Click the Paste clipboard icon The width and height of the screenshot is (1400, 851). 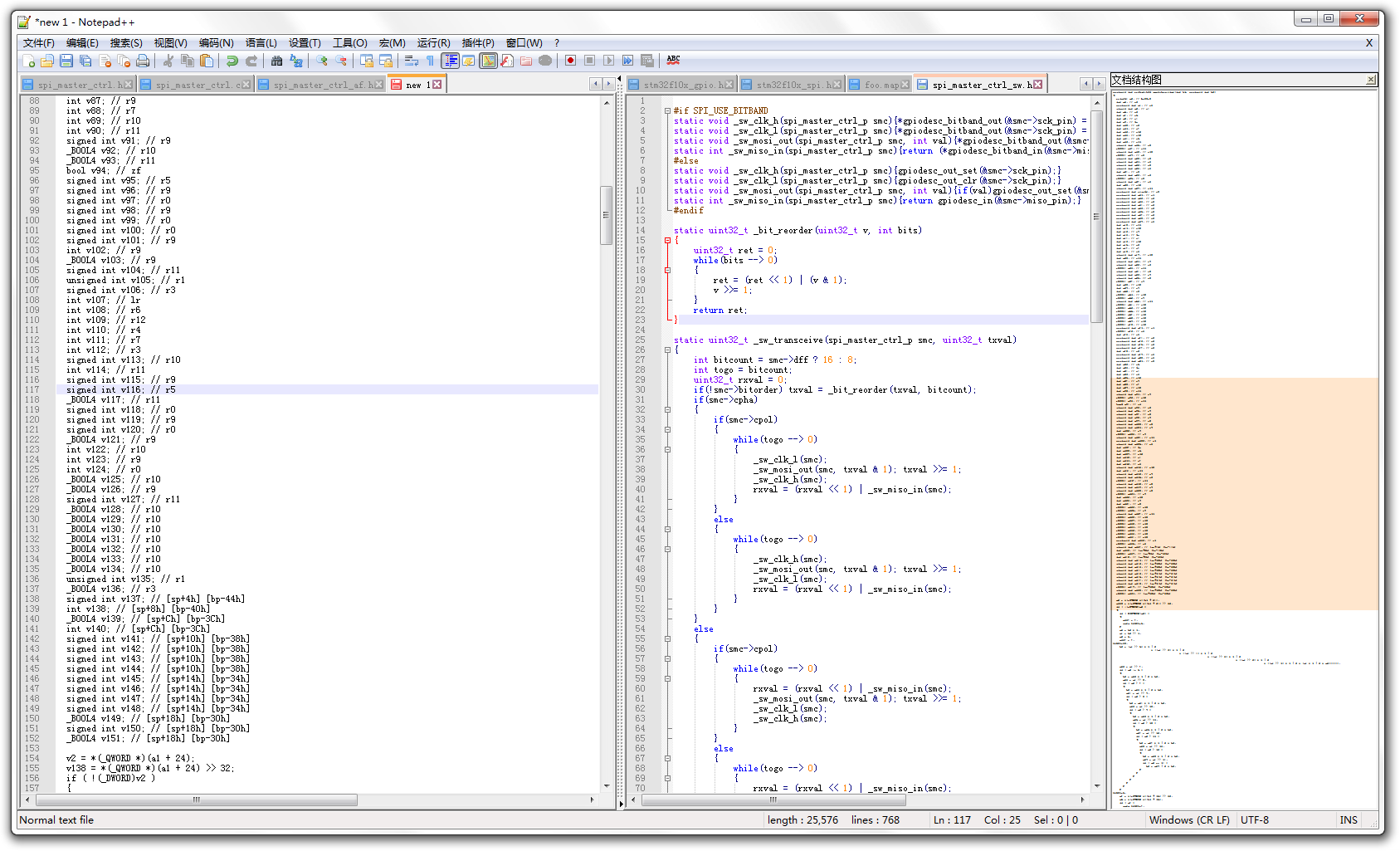[x=207, y=61]
